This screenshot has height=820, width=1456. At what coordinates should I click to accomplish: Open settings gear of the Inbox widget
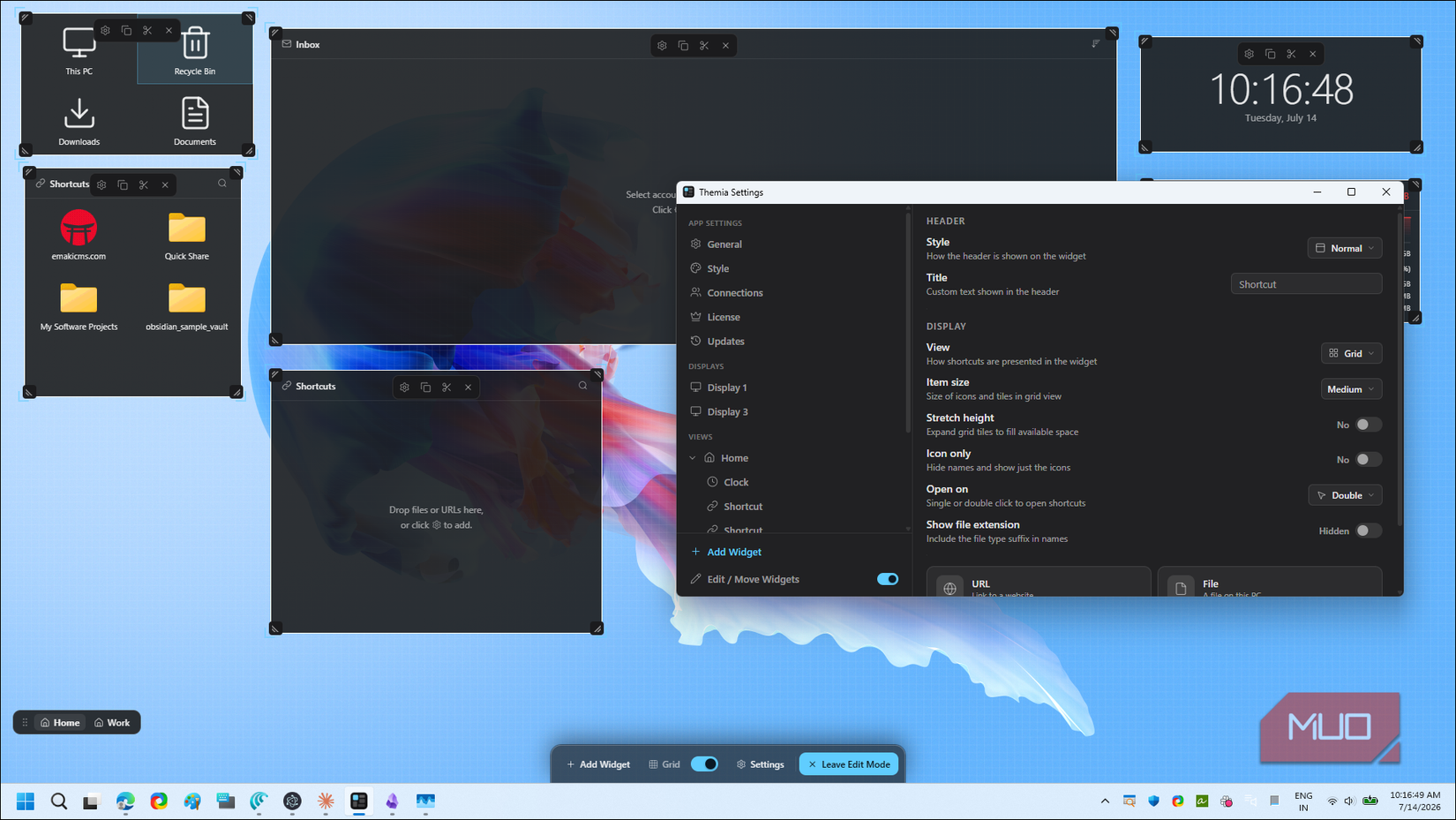(662, 45)
